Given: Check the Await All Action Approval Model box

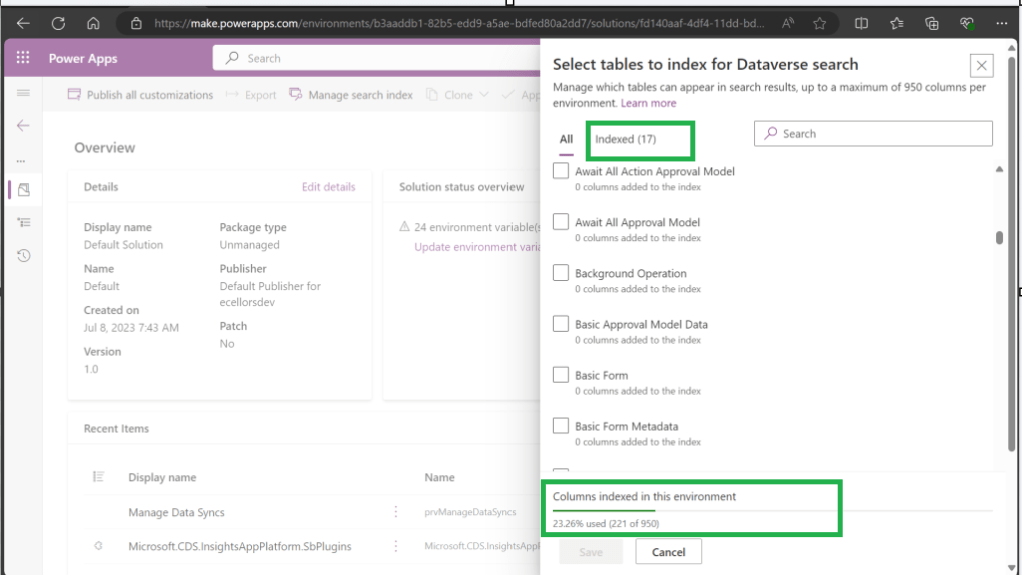Looking at the screenshot, I should [561, 172].
